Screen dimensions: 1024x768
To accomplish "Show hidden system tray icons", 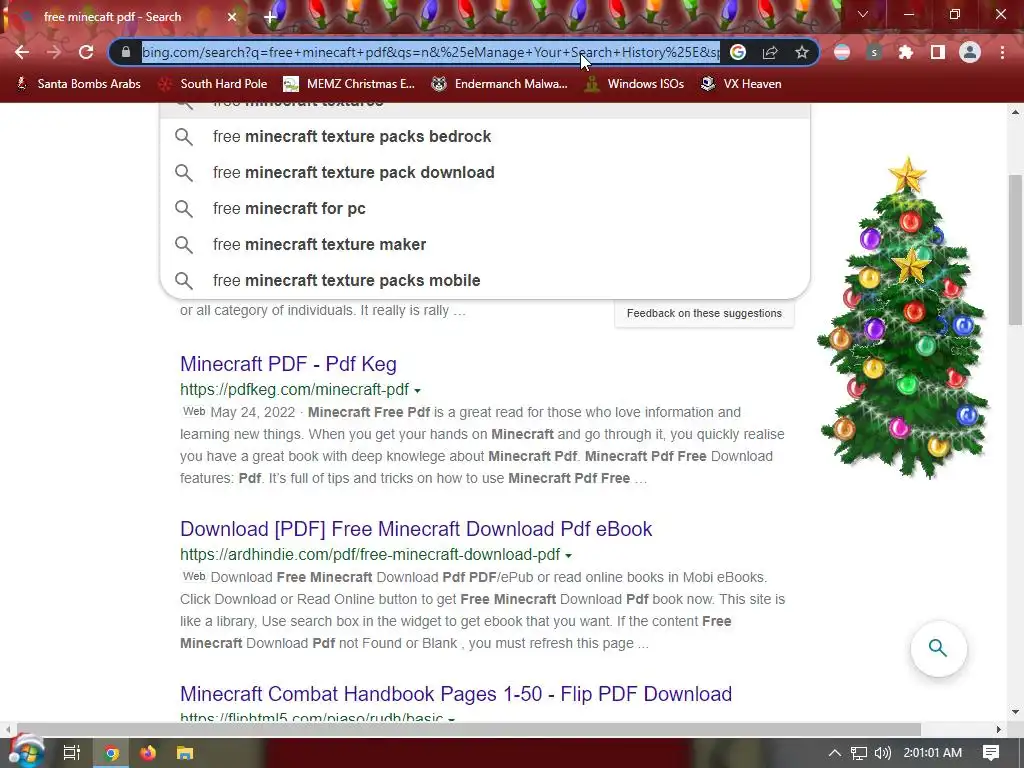I will (x=835, y=753).
